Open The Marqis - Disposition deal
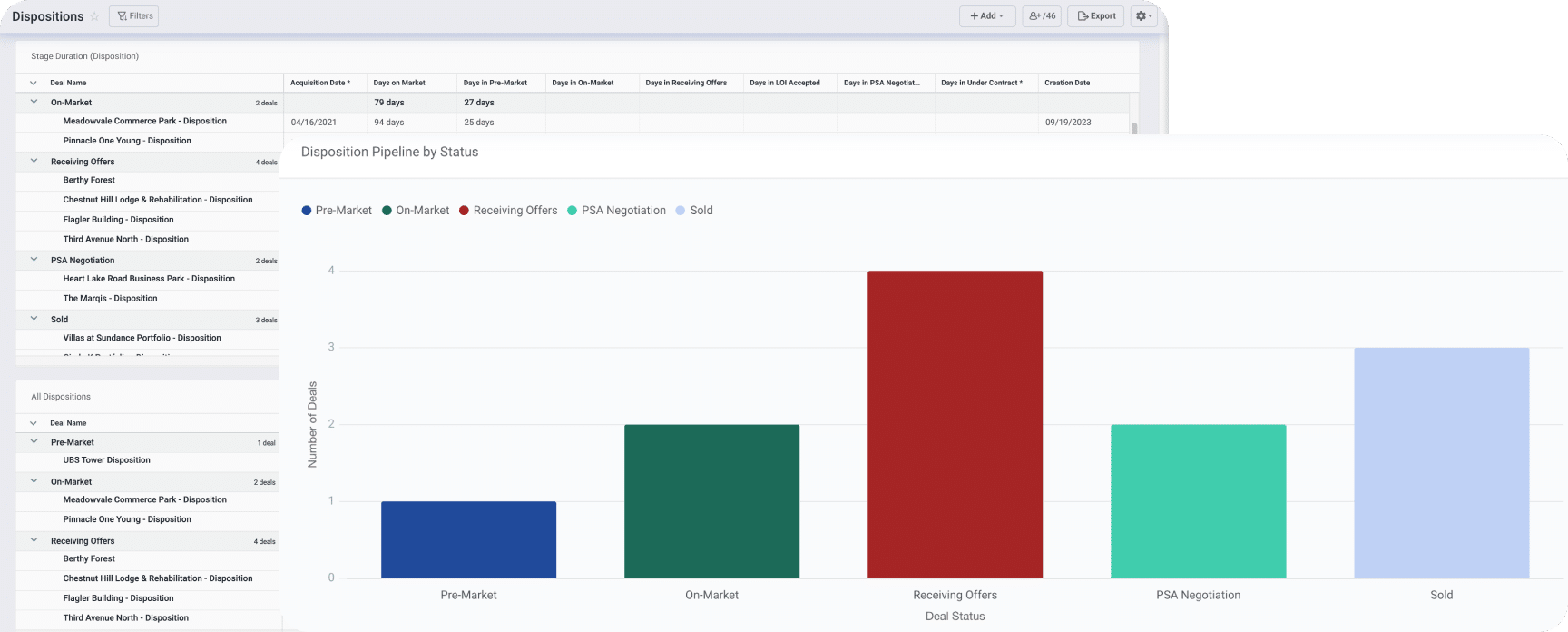The height and width of the screenshot is (632, 1568). pos(110,299)
